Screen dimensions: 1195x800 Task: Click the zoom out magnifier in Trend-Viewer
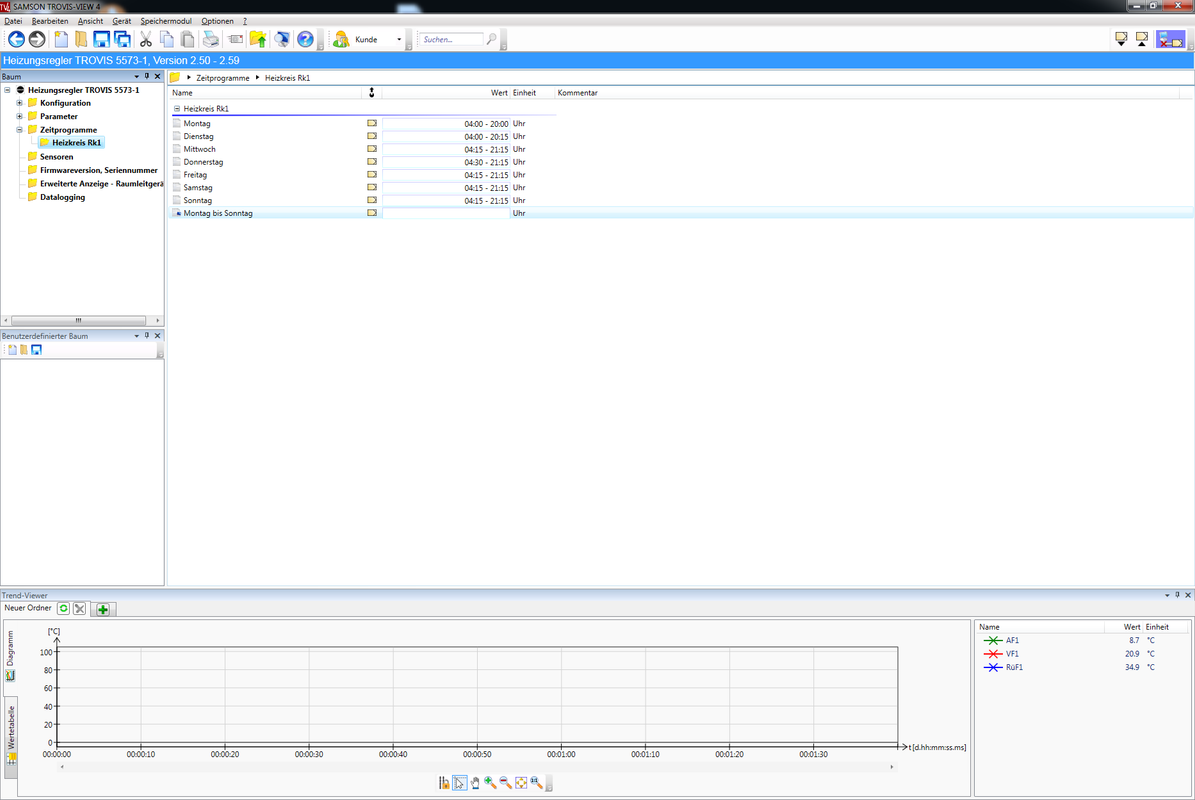coord(505,782)
